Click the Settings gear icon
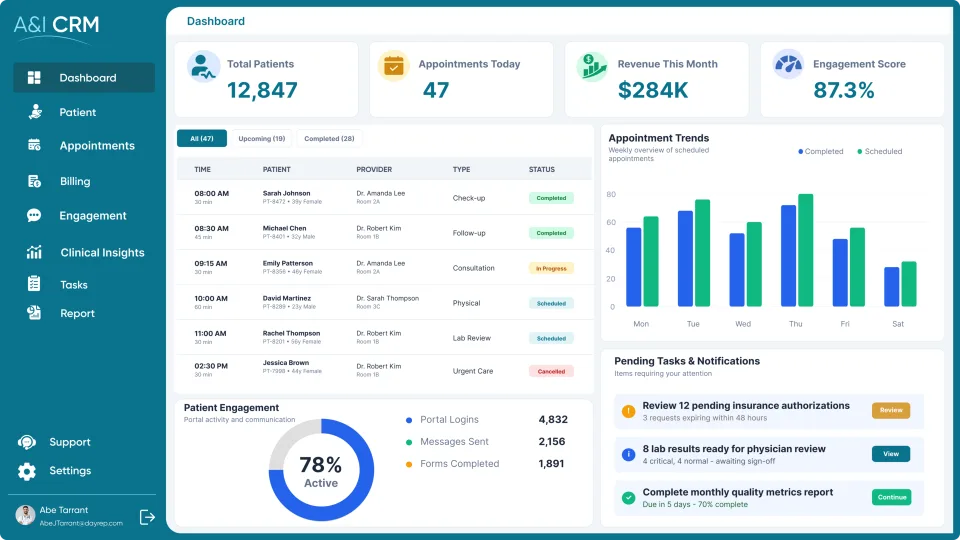The image size is (960, 540). tap(26, 471)
